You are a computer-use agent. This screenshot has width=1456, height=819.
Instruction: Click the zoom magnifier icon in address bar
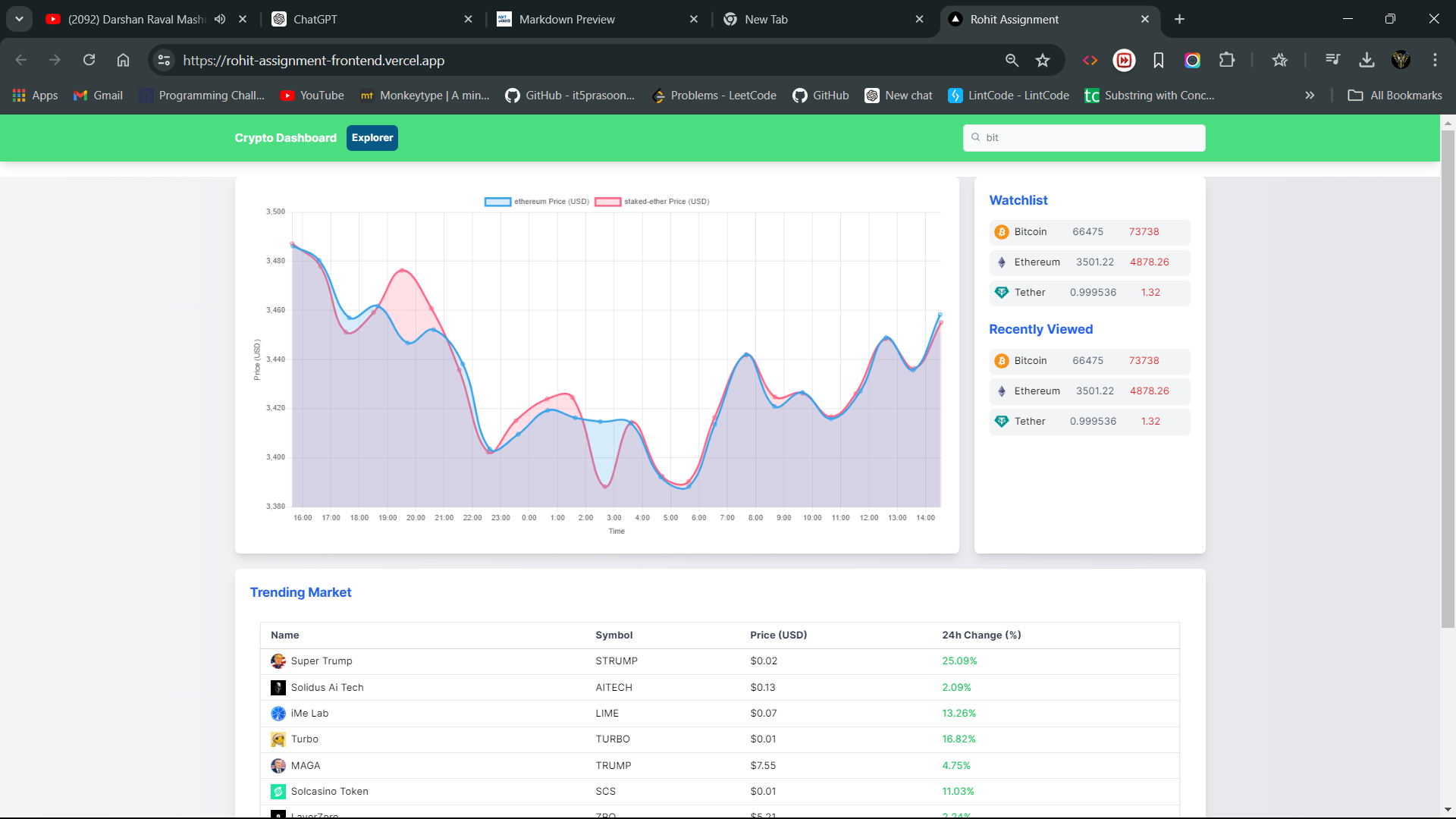click(1012, 60)
